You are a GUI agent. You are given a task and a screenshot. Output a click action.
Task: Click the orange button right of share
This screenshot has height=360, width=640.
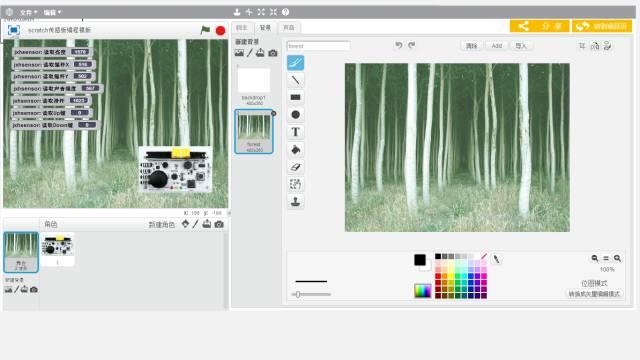click(x=602, y=26)
